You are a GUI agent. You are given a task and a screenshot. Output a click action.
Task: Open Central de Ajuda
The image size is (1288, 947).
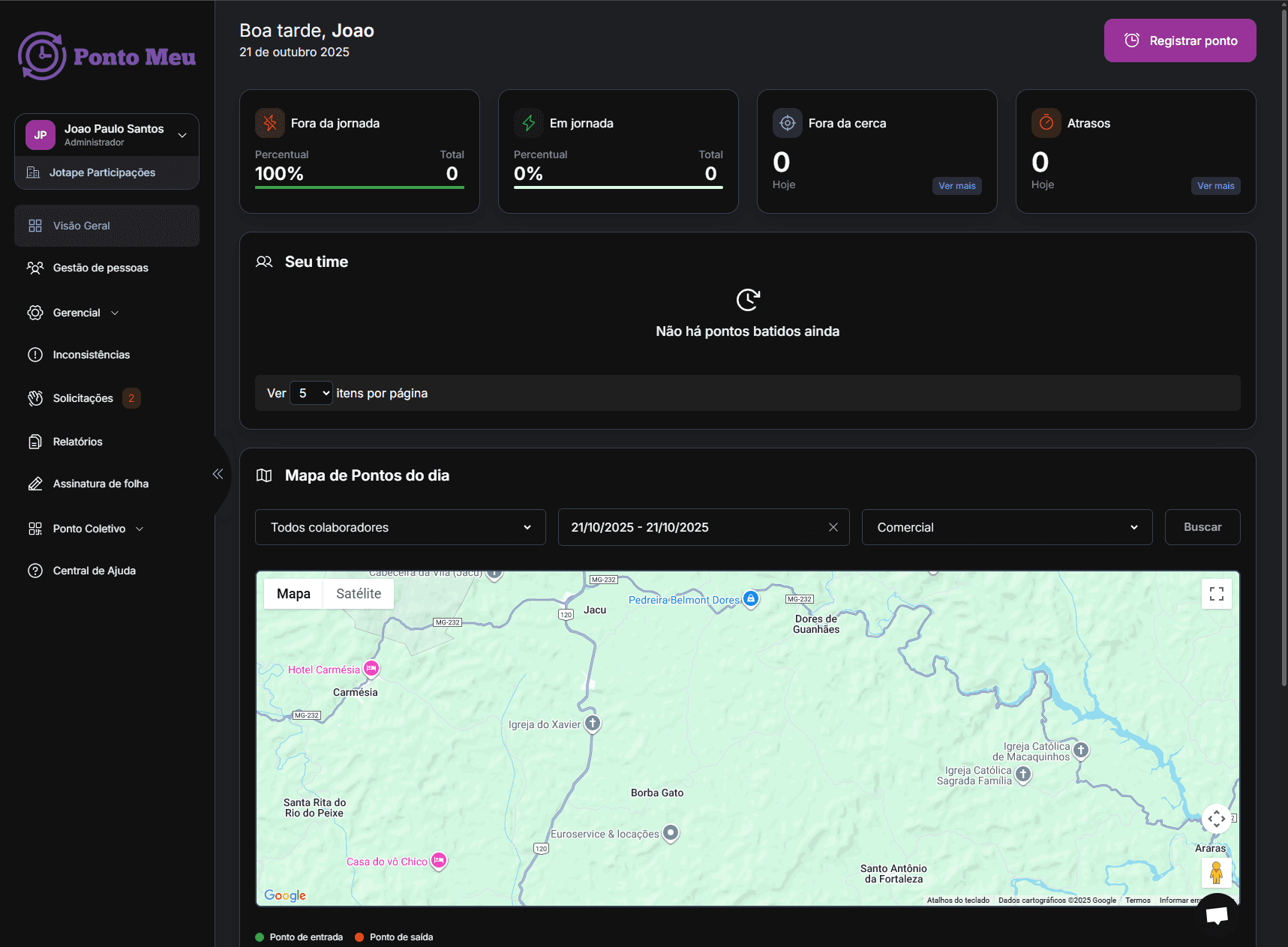point(93,571)
